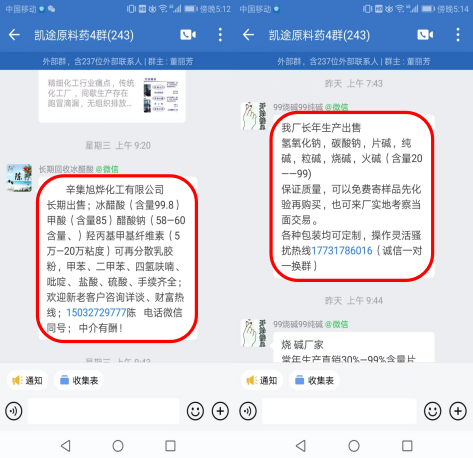This screenshot has width=473, height=458.
Task: Open the emoji picker in the left chat
Action: point(195,411)
